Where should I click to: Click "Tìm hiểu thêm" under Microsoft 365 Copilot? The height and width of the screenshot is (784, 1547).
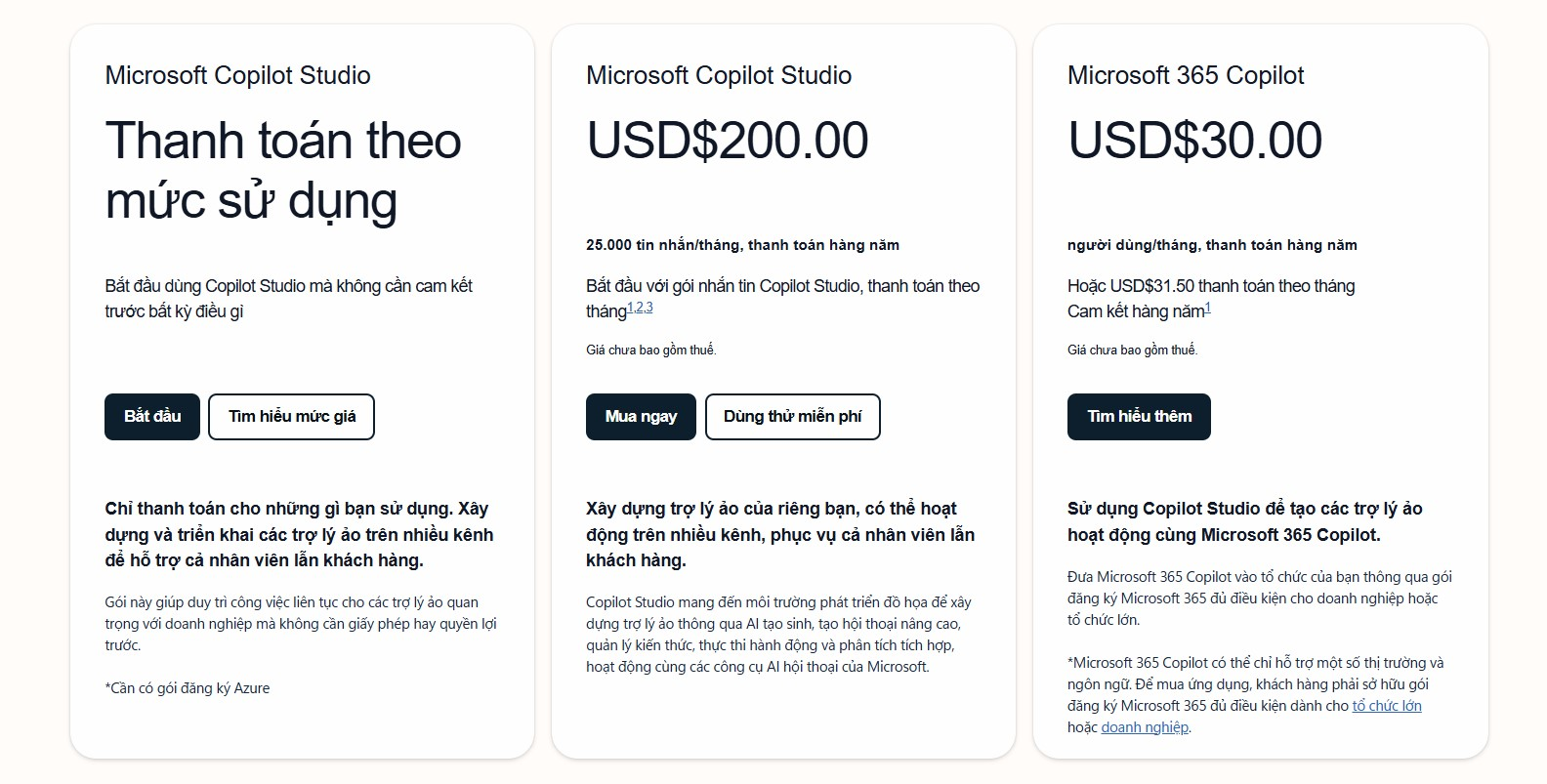pyautogui.click(x=1139, y=417)
